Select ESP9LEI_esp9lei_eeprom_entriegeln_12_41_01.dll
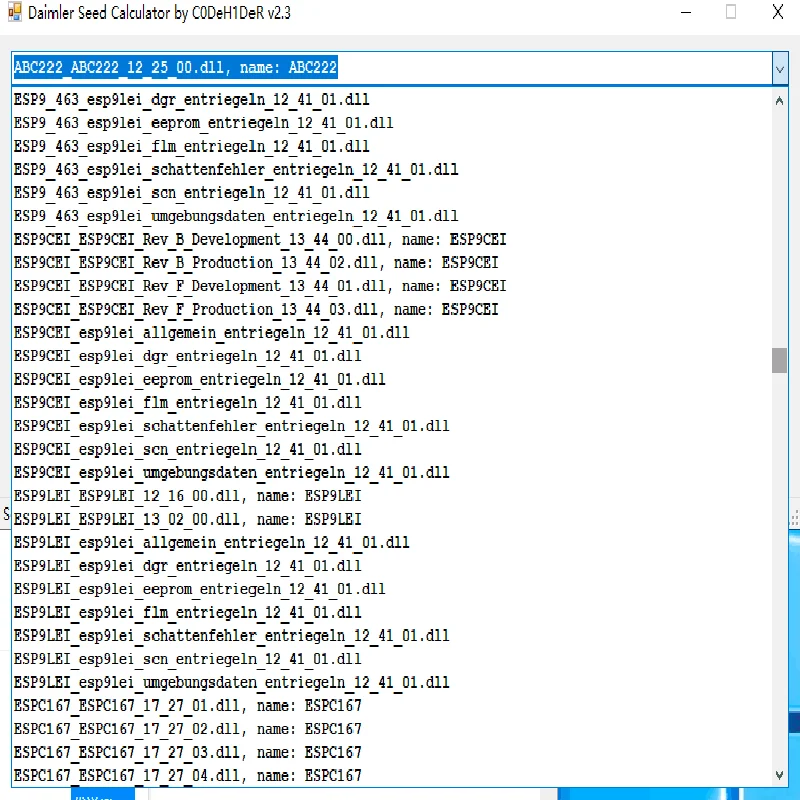800x800 pixels. [392, 589]
